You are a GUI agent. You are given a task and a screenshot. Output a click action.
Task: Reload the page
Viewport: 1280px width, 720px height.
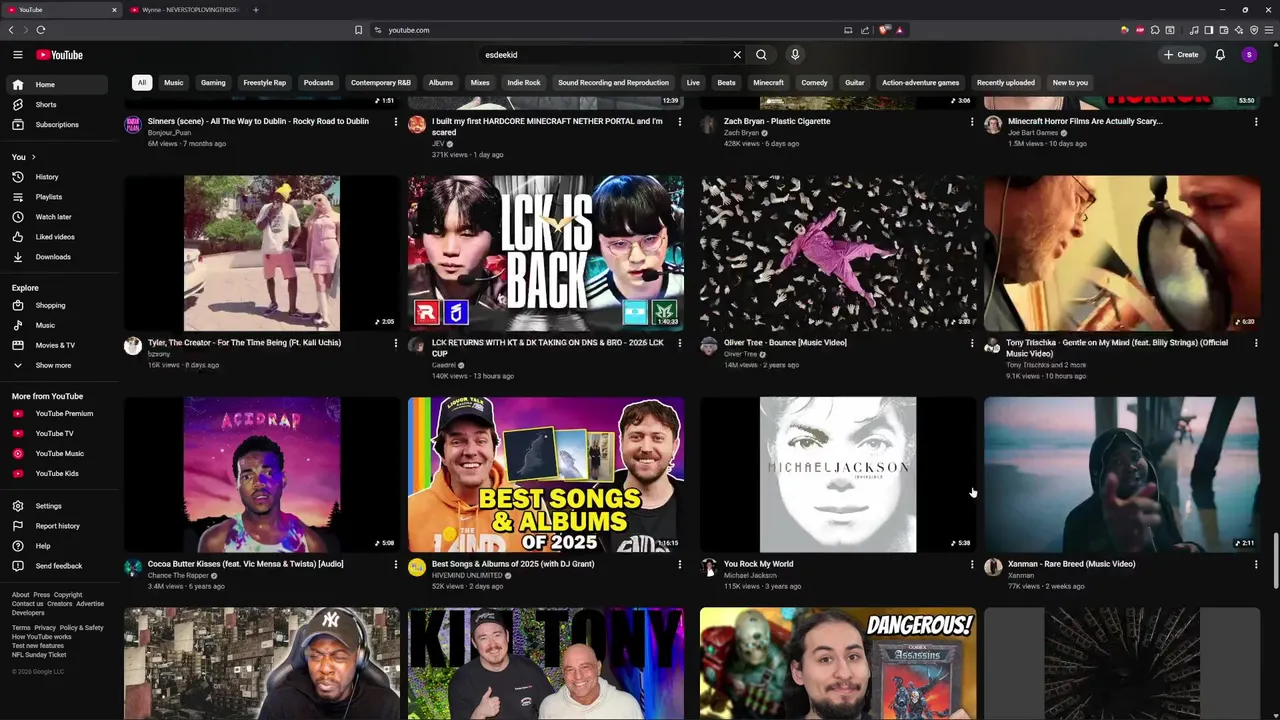40,30
